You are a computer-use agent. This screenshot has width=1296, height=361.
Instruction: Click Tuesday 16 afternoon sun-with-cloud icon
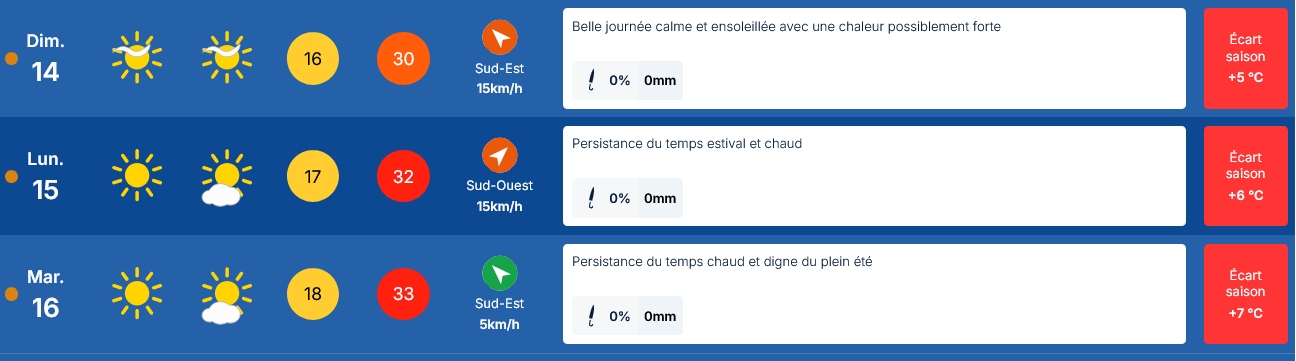coord(224,296)
